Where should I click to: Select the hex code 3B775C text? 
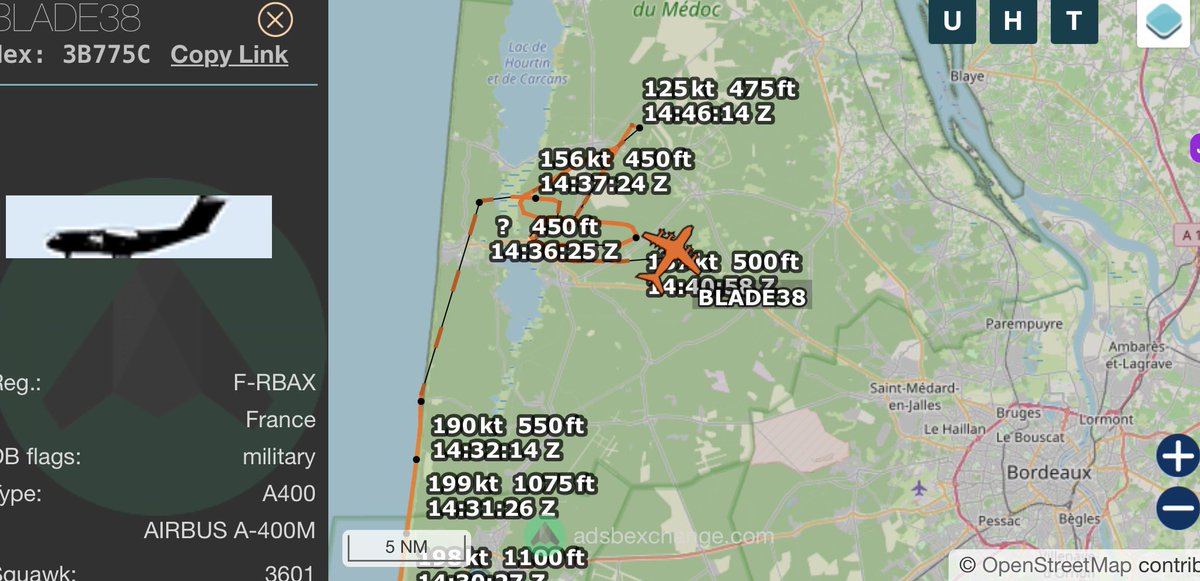coord(105,55)
